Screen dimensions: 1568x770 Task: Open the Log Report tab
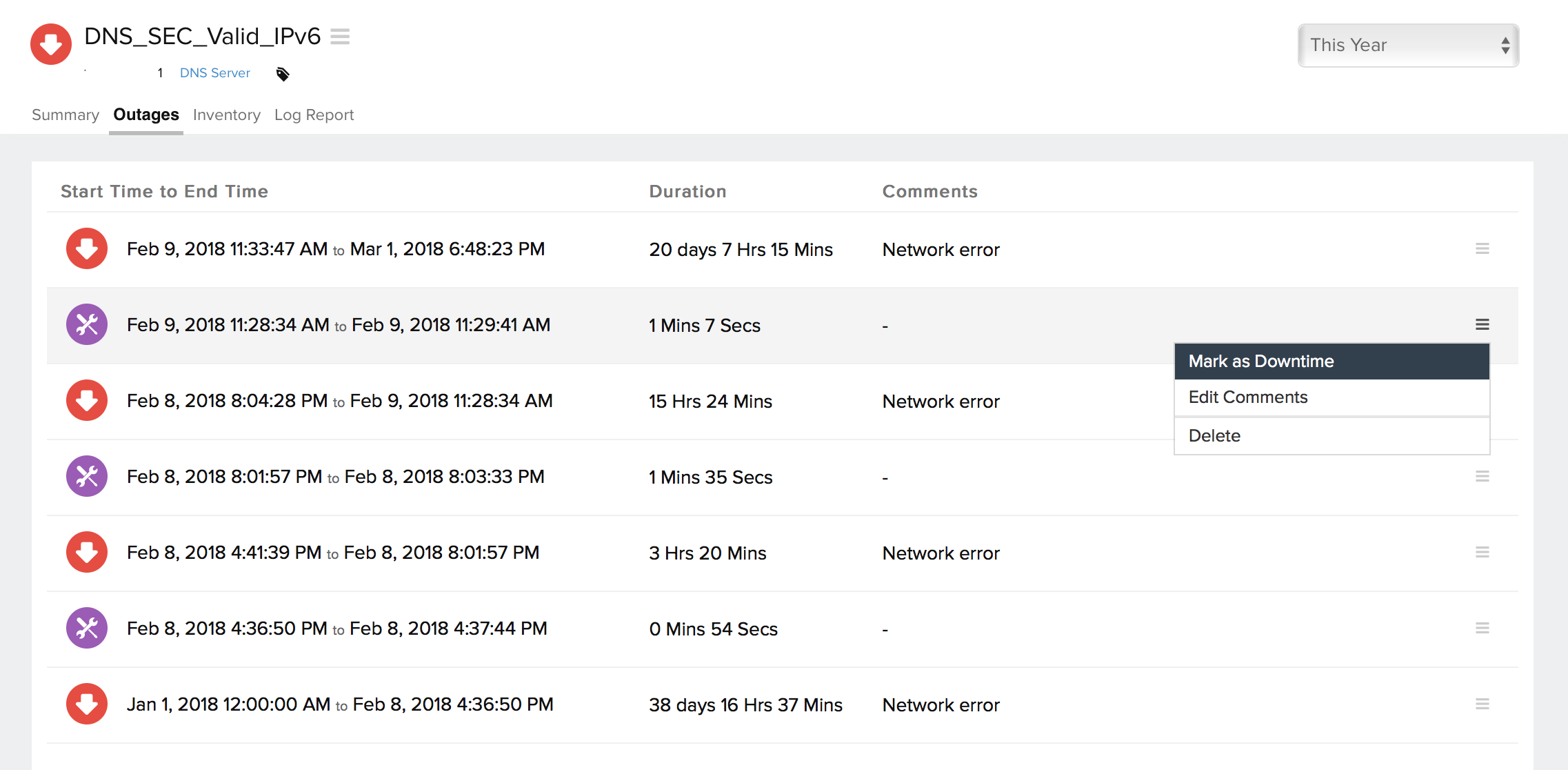click(314, 115)
